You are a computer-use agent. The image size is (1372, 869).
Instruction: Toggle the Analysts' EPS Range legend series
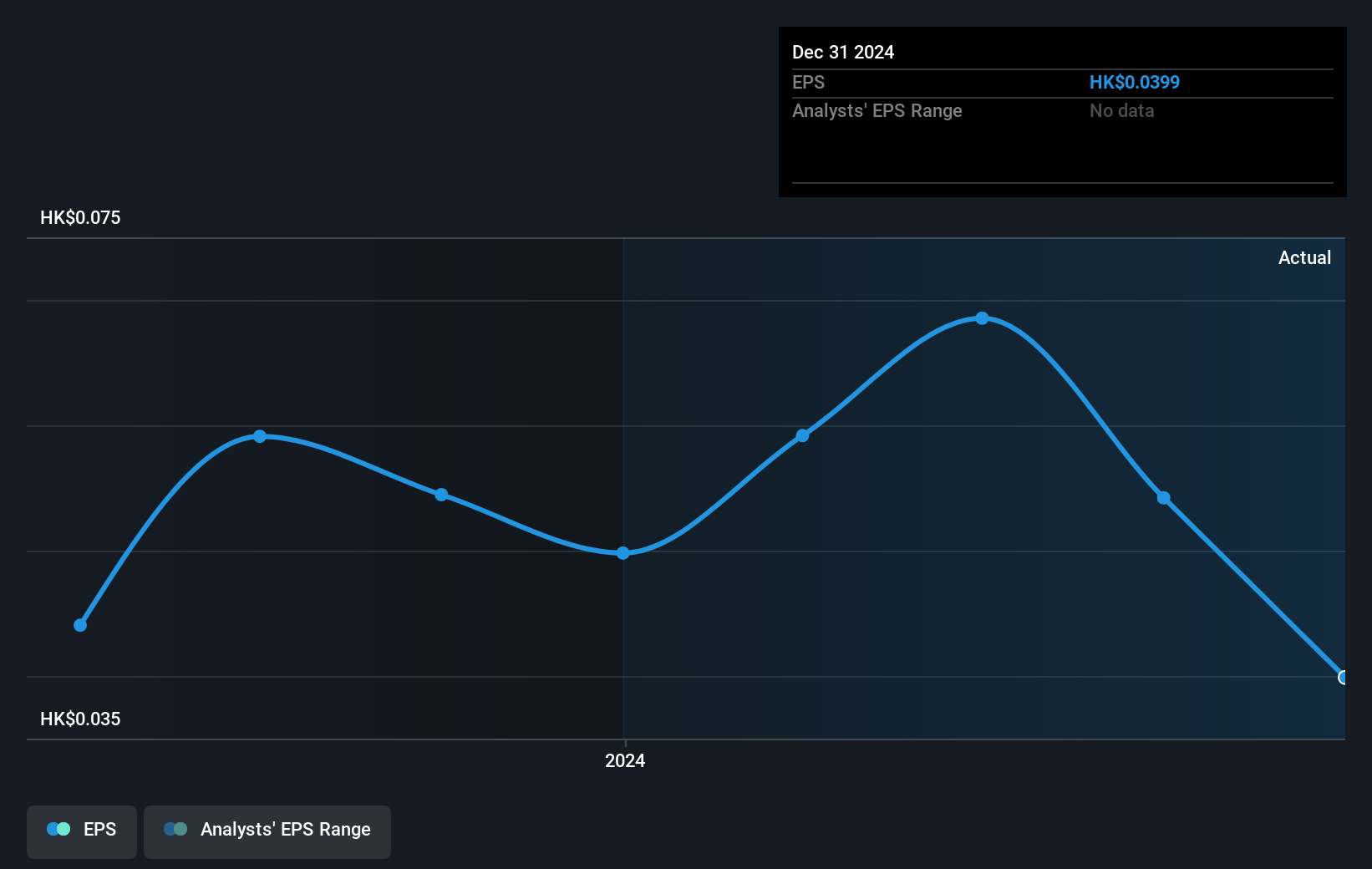point(267,831)
